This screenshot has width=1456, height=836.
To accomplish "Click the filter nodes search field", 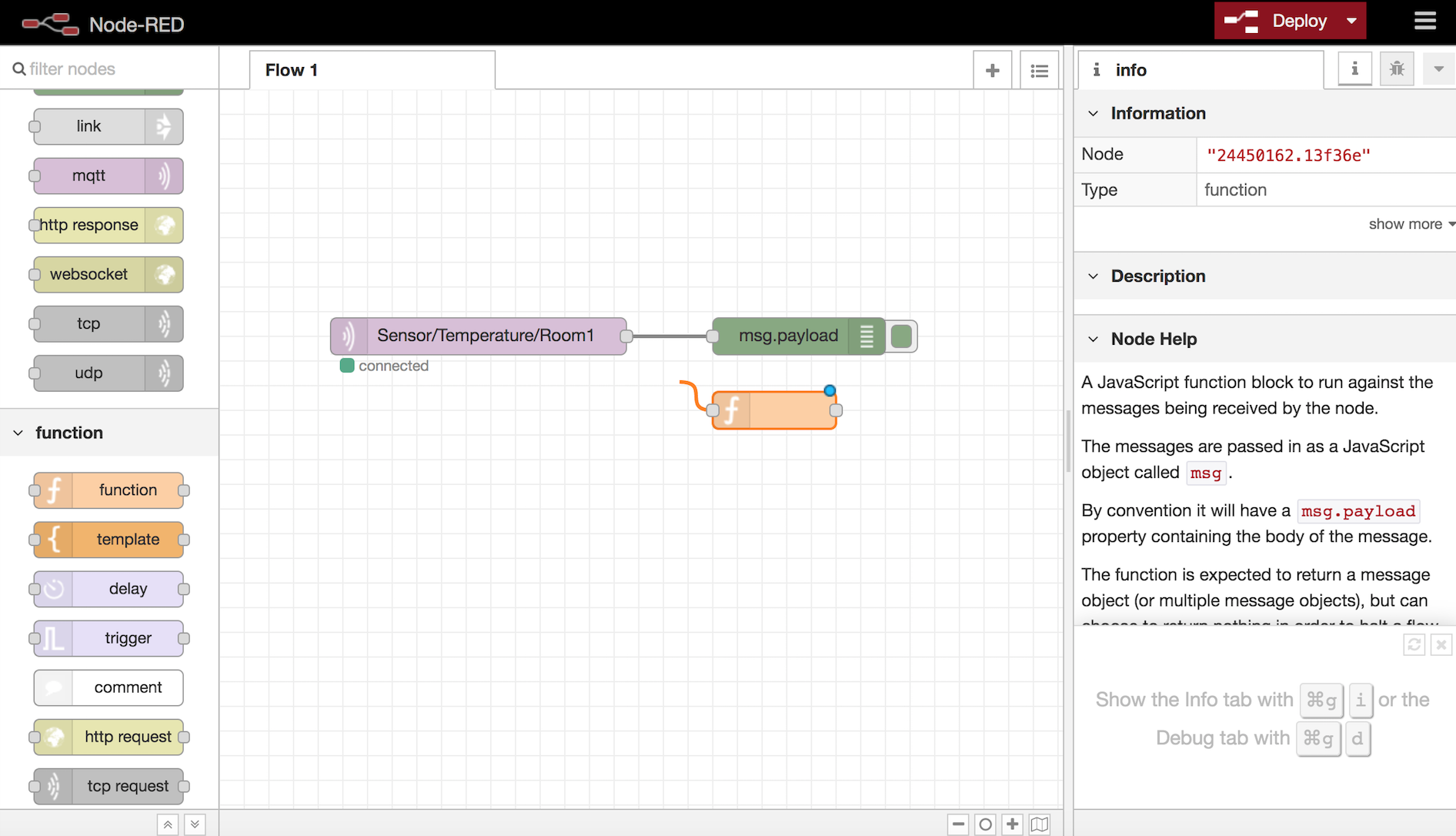I will [109, 69].
